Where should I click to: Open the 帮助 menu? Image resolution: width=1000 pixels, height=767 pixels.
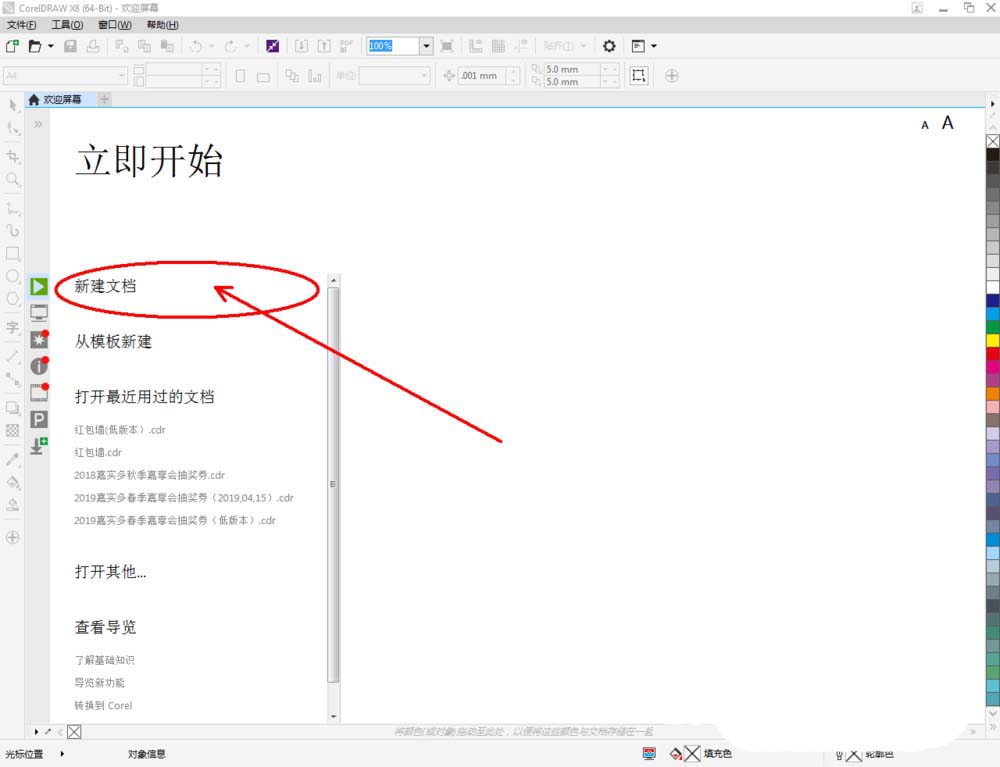point(162,24)
